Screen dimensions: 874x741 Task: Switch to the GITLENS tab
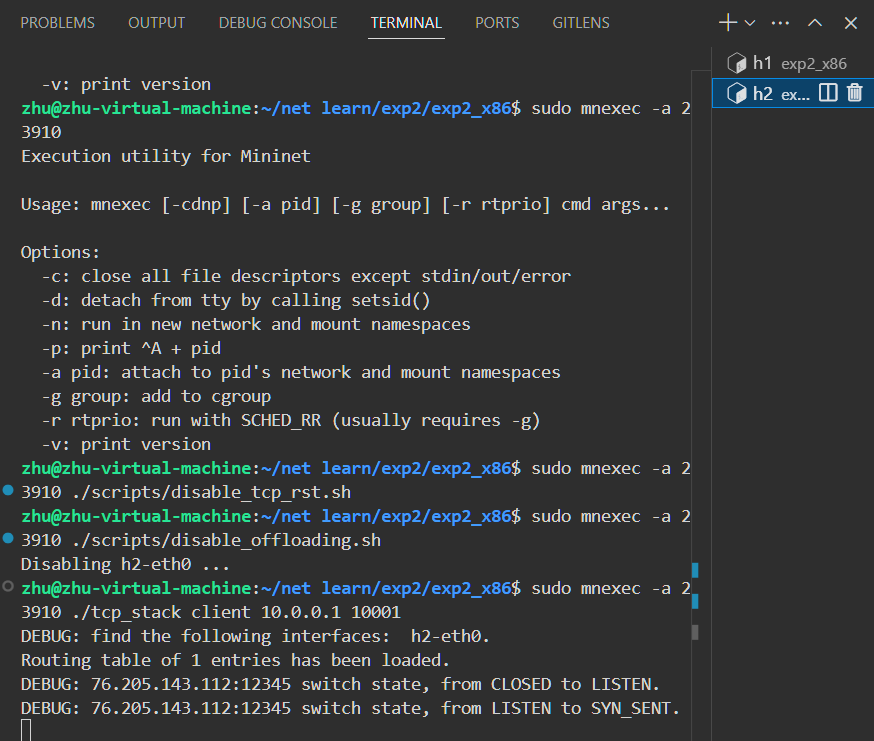click(x=581, y=23)
